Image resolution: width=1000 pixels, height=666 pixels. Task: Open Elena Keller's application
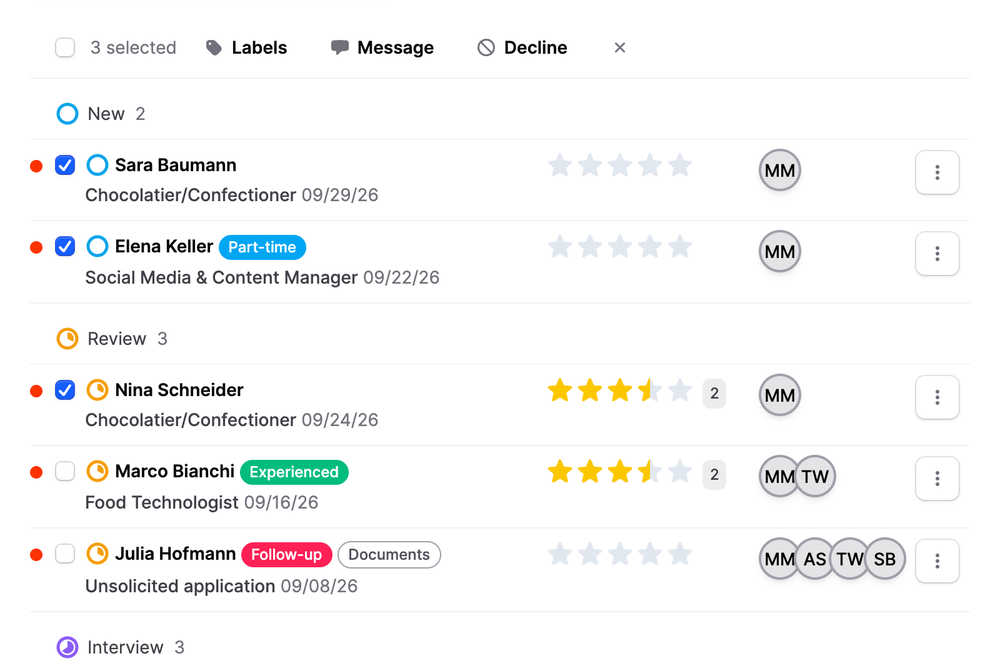(x=164, y=246)
